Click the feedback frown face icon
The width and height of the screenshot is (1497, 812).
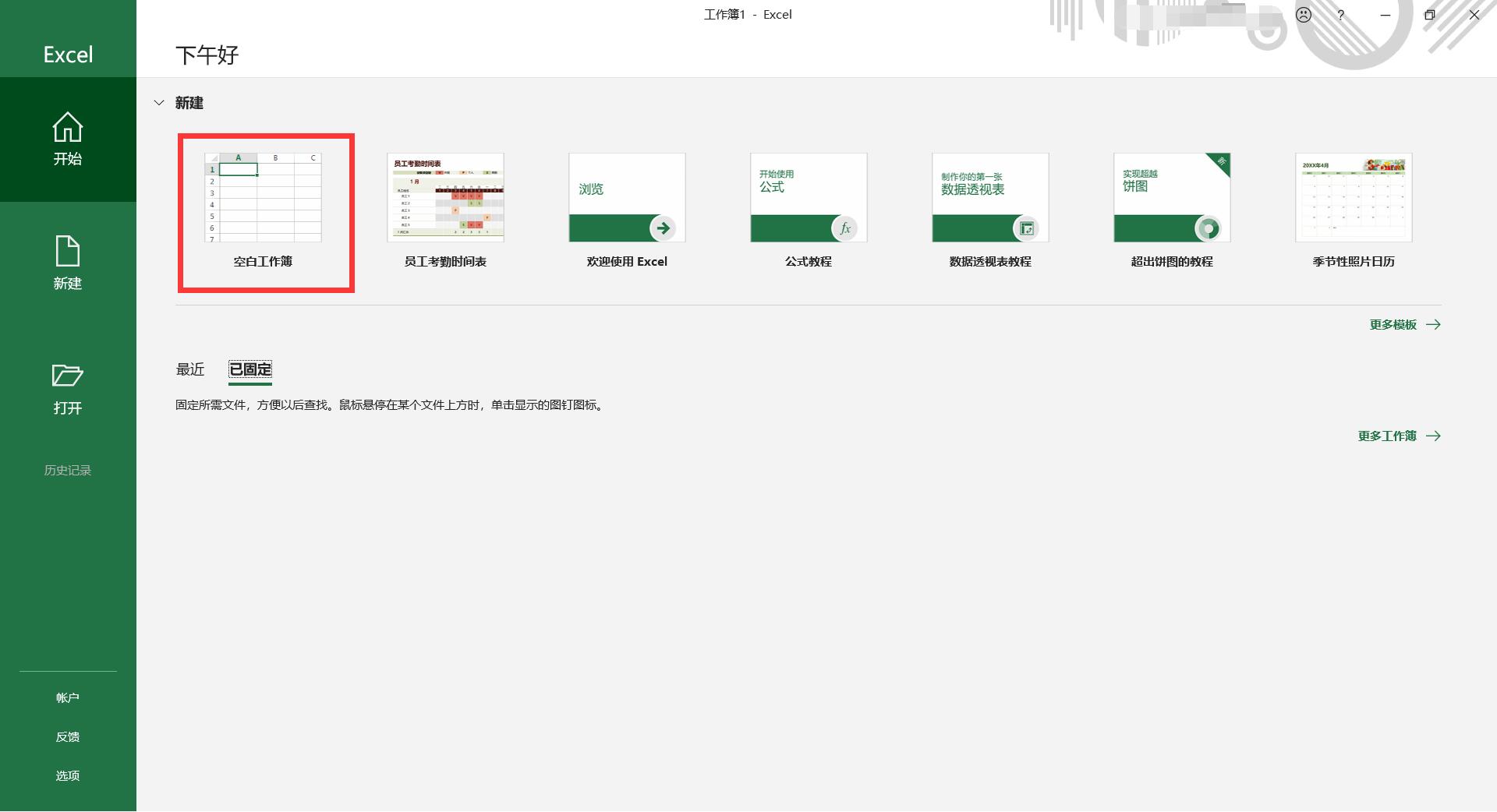click(1304, 15)
